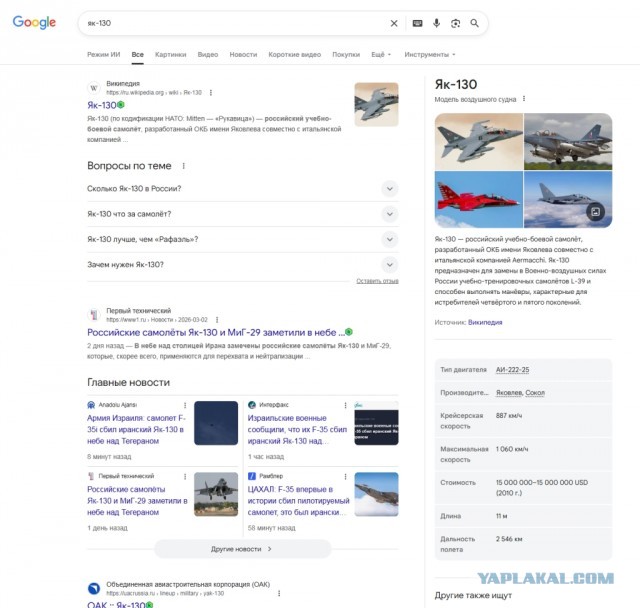The image size is (640, 608).
Task: Click the magnifier search icon
Action: coord(474,23)
